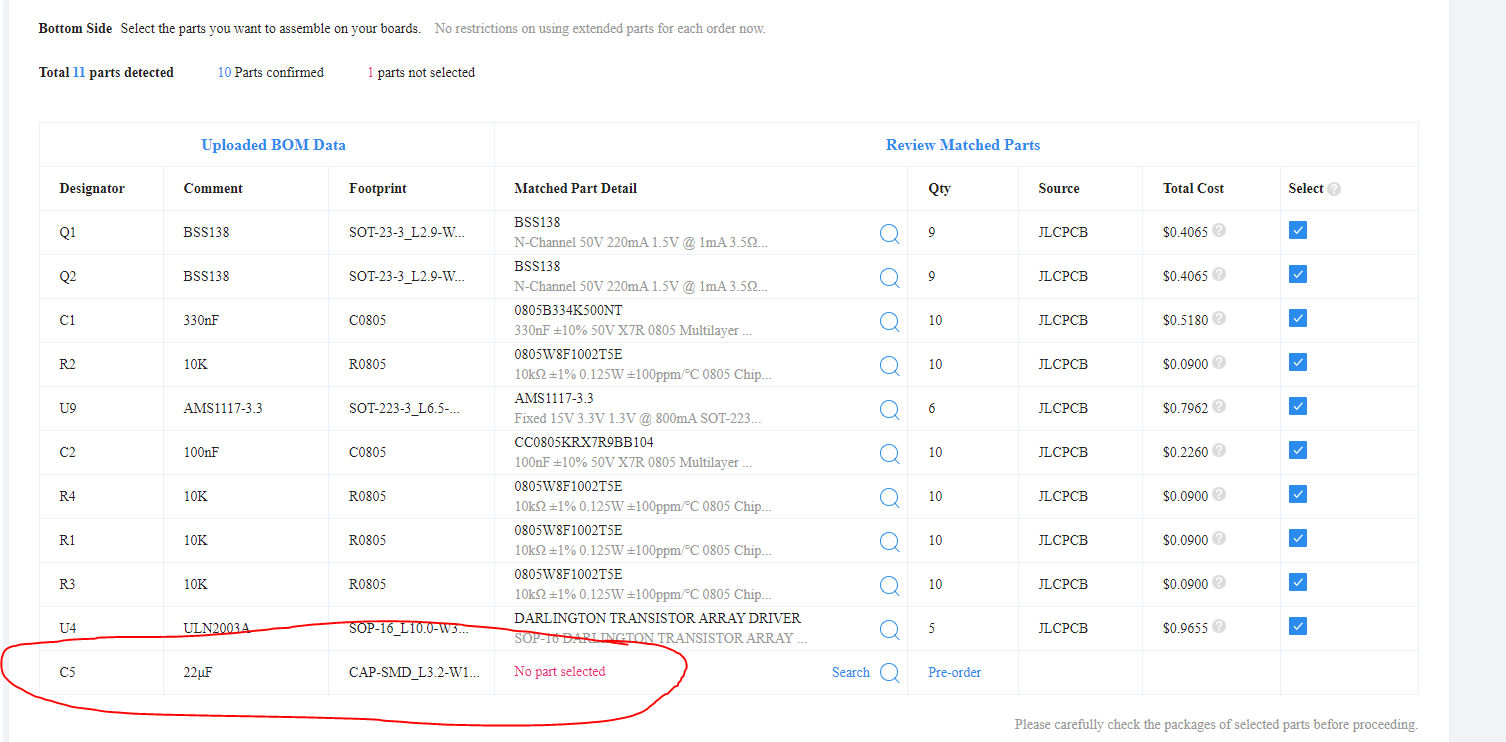Uncheck the U4 ULN2003A select checkbox
Screen dimensions: 1506x742
(x=1297, y=625)
